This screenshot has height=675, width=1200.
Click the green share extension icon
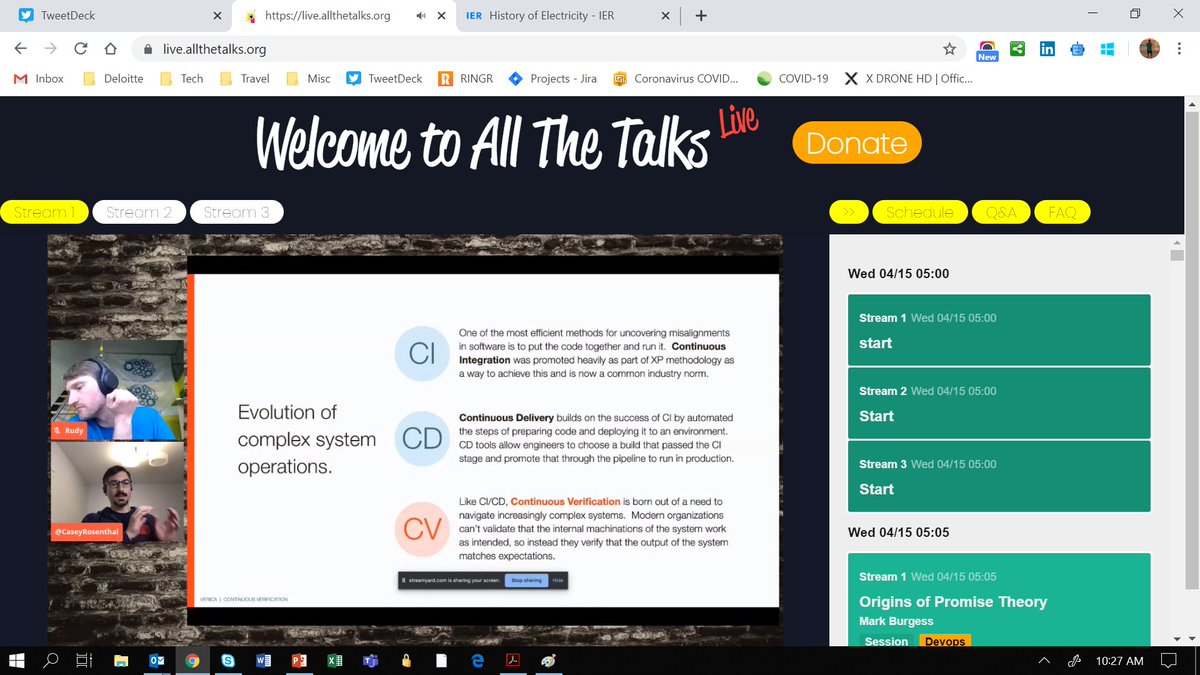[x=1016, y=48]
